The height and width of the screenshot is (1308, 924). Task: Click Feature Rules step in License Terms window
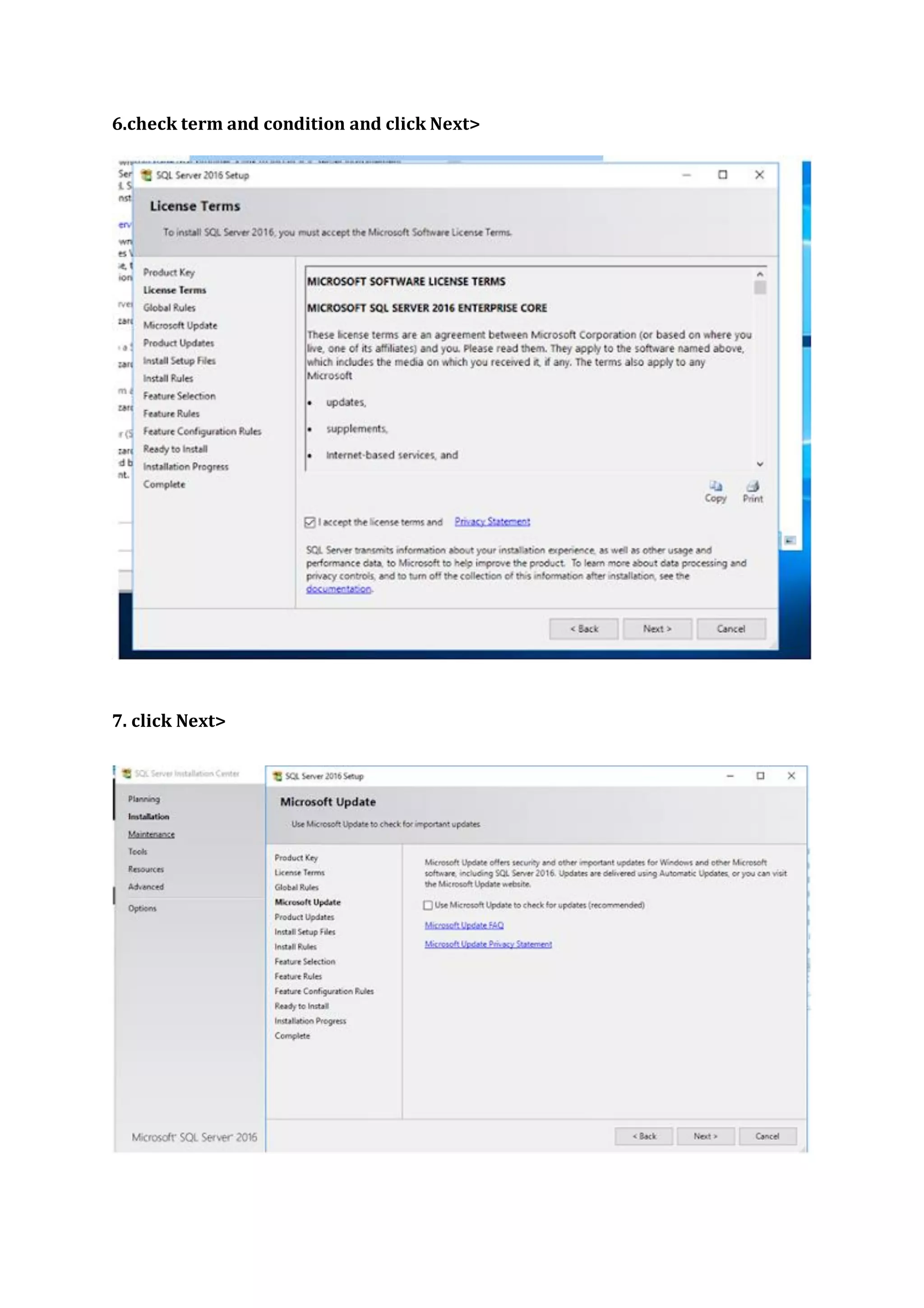coord(171,413)
